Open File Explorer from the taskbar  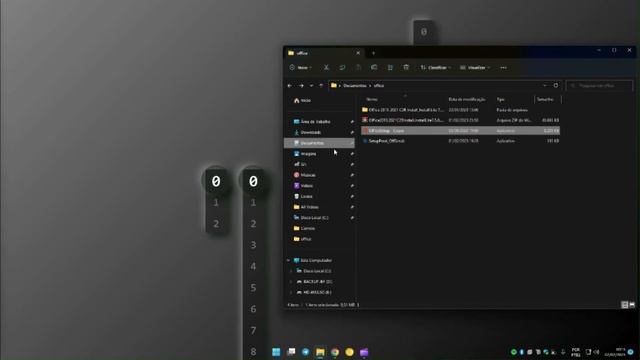point(320,352)
